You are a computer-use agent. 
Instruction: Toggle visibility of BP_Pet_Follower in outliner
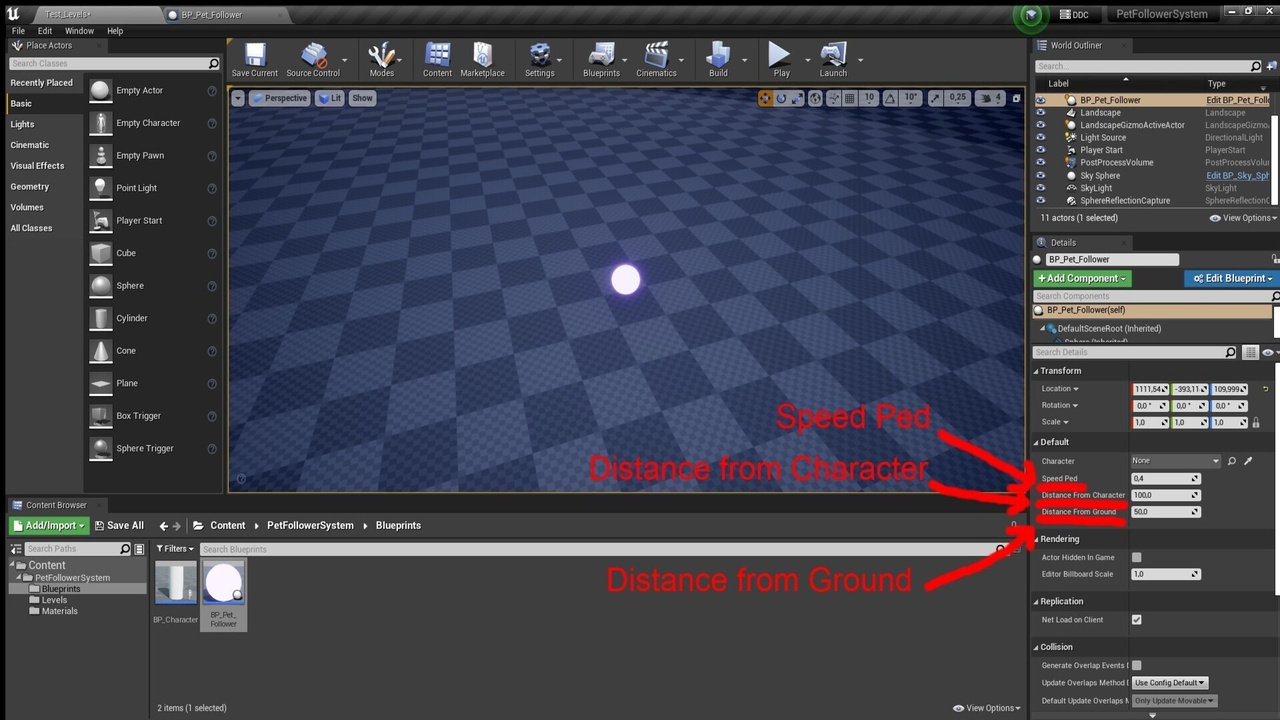pyautogui.click(x=1040, y=100)
